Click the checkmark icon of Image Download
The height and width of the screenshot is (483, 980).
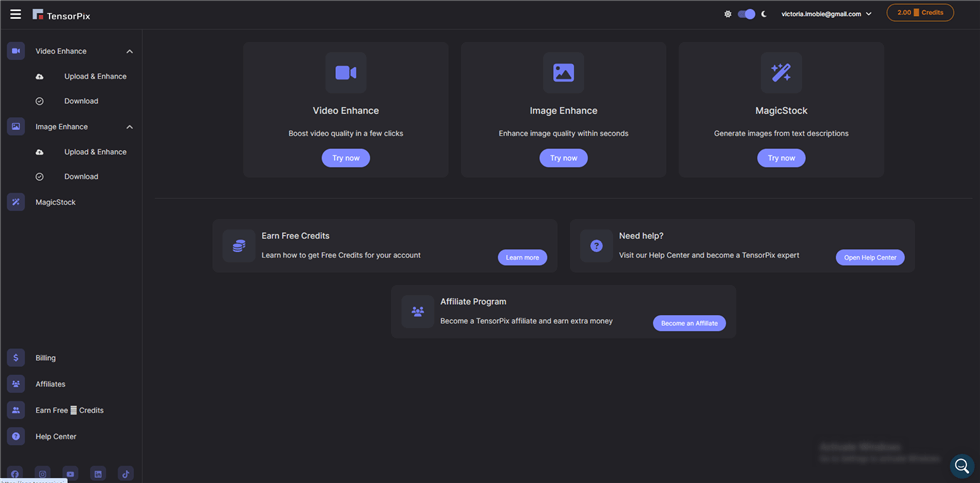[x=39, y=177]
